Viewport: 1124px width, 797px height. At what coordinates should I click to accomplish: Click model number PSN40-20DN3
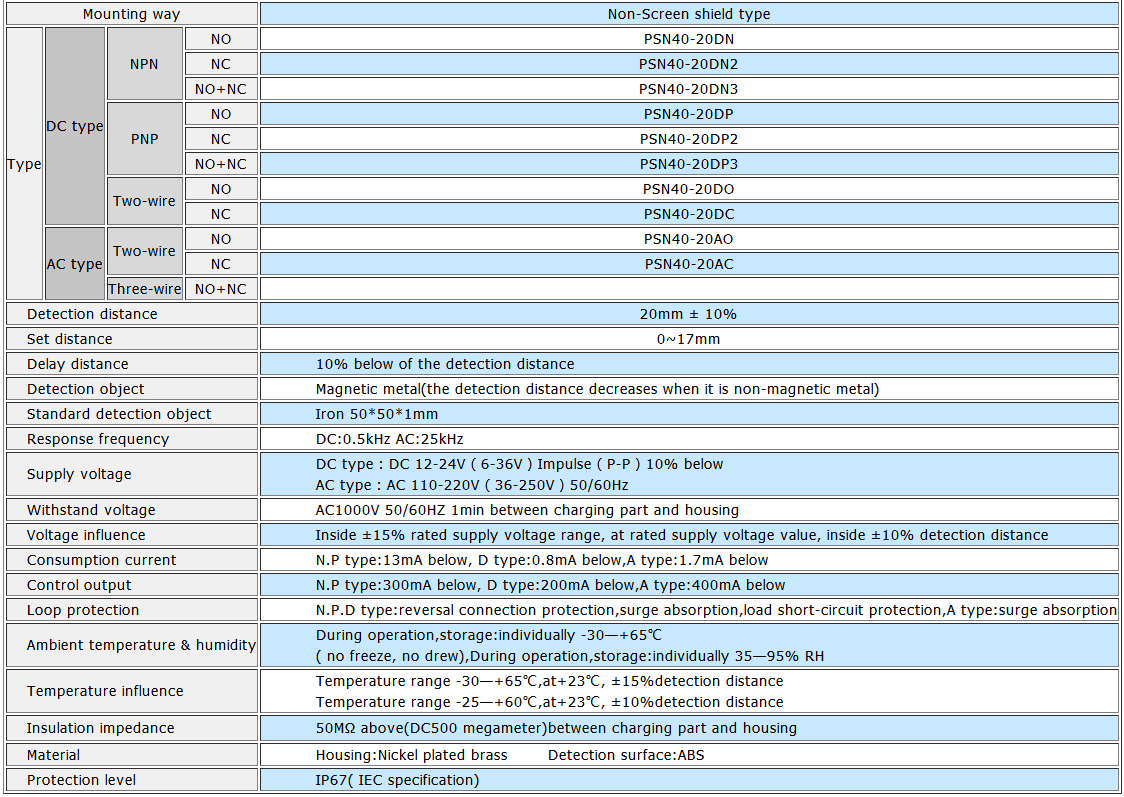pyautogui.click(x=689, y=89)
